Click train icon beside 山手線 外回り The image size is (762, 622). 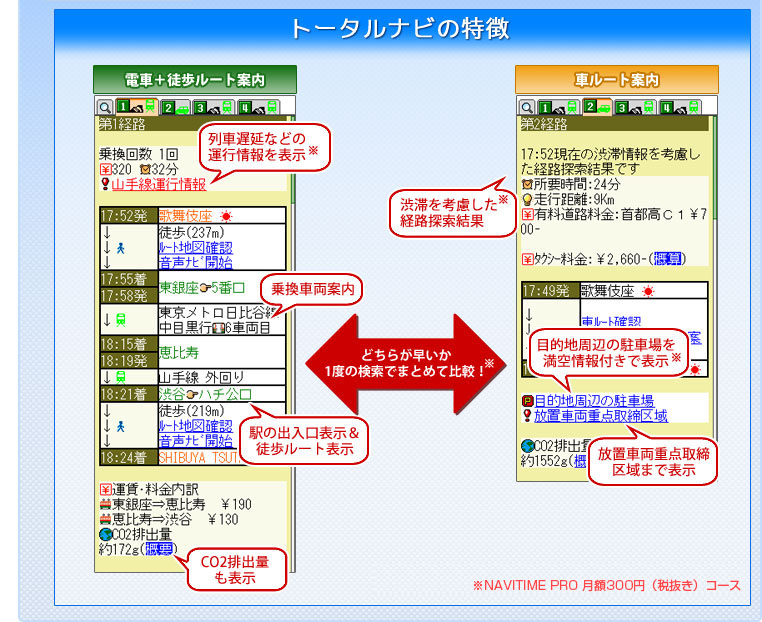point(121,377)
